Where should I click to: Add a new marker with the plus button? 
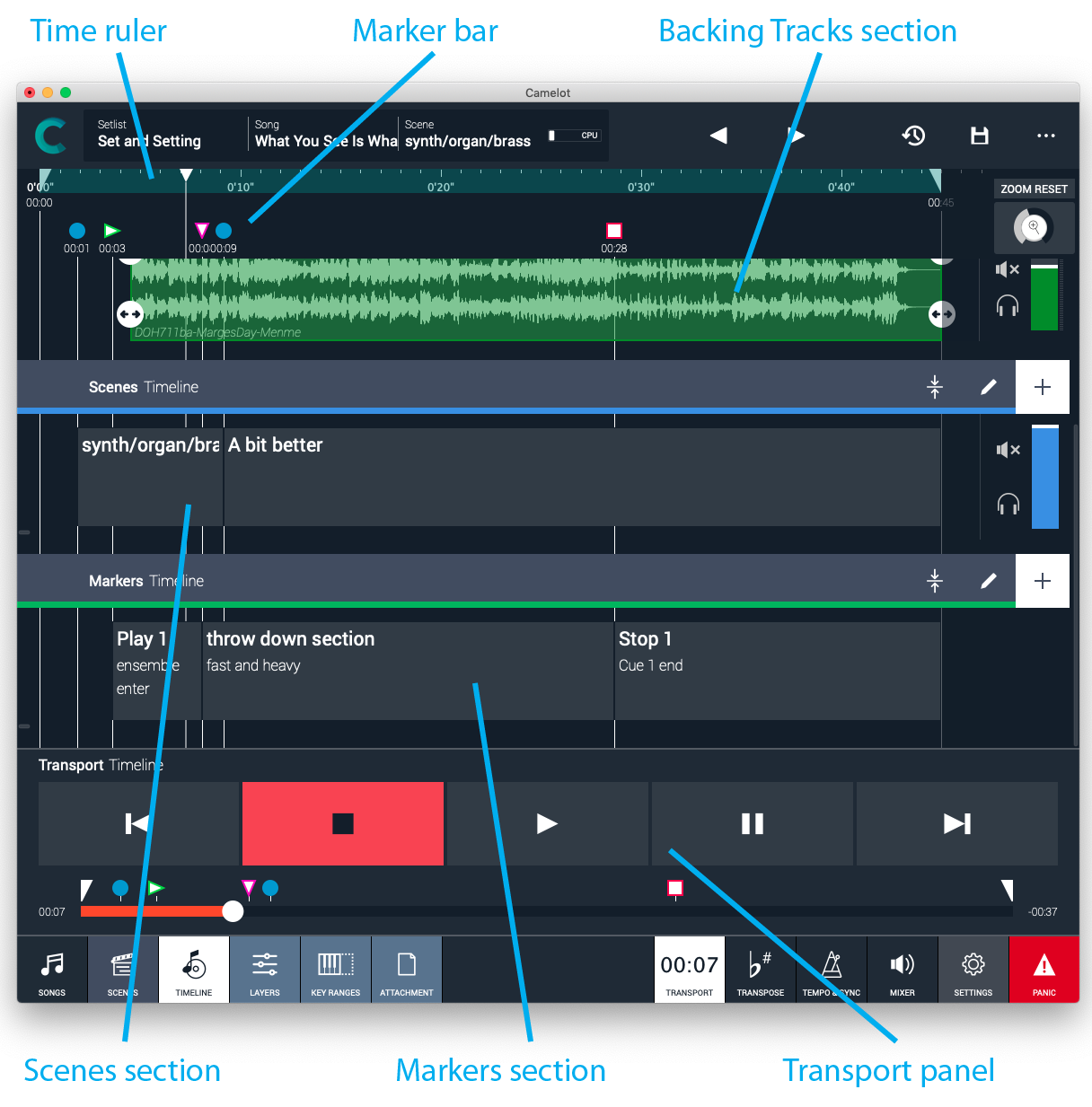coord(1042,581)
